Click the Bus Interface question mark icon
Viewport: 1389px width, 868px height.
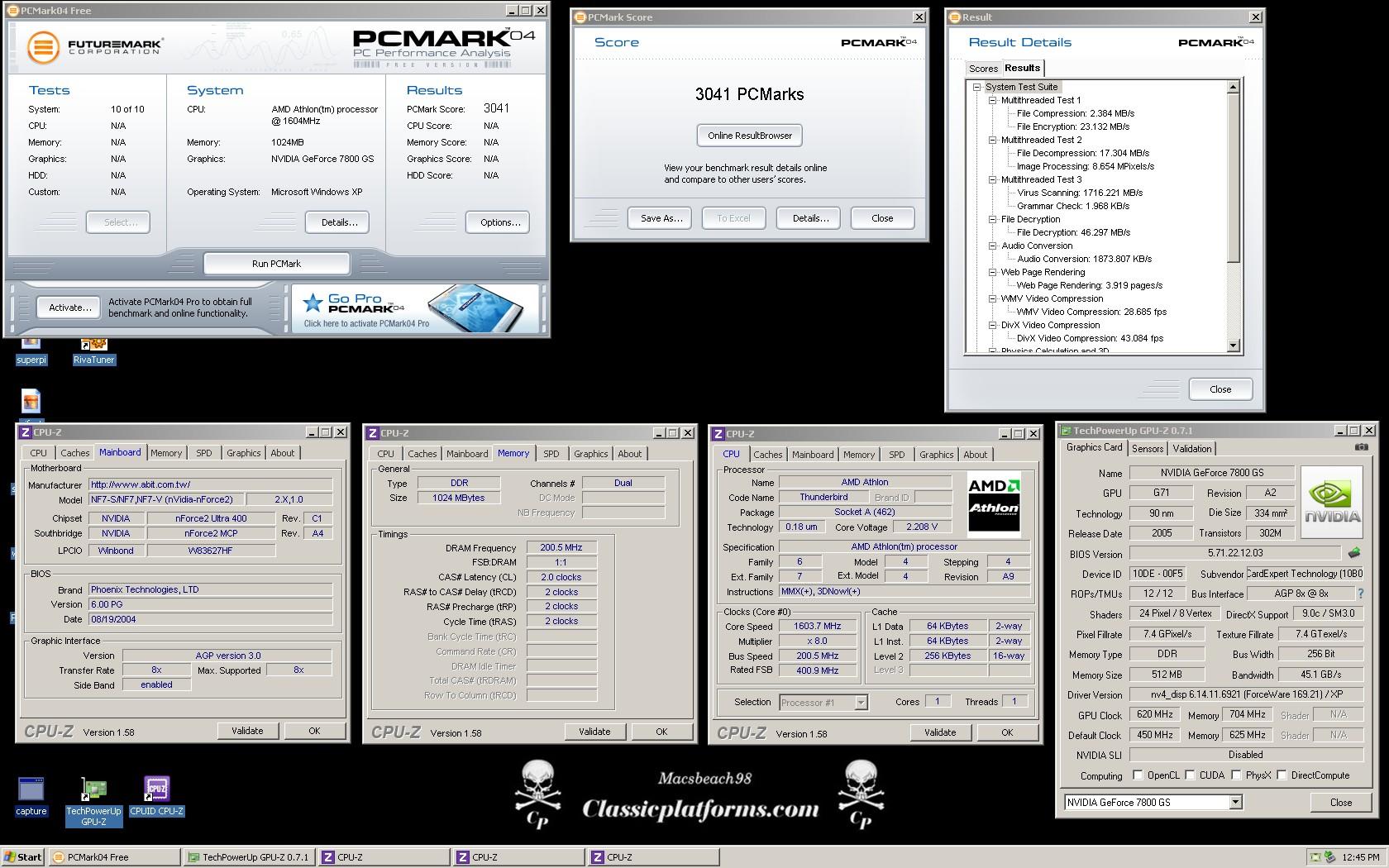[x=1360, y=594]
